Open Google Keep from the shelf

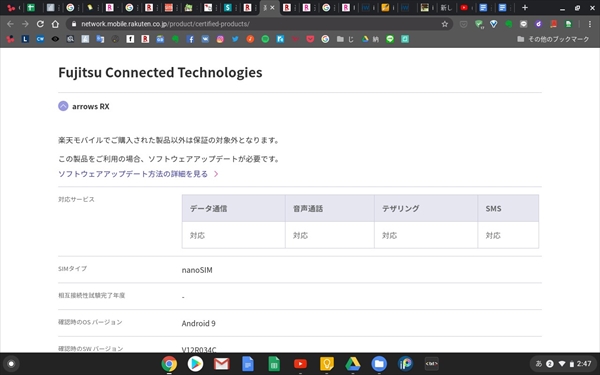click(x=326, y=364)
